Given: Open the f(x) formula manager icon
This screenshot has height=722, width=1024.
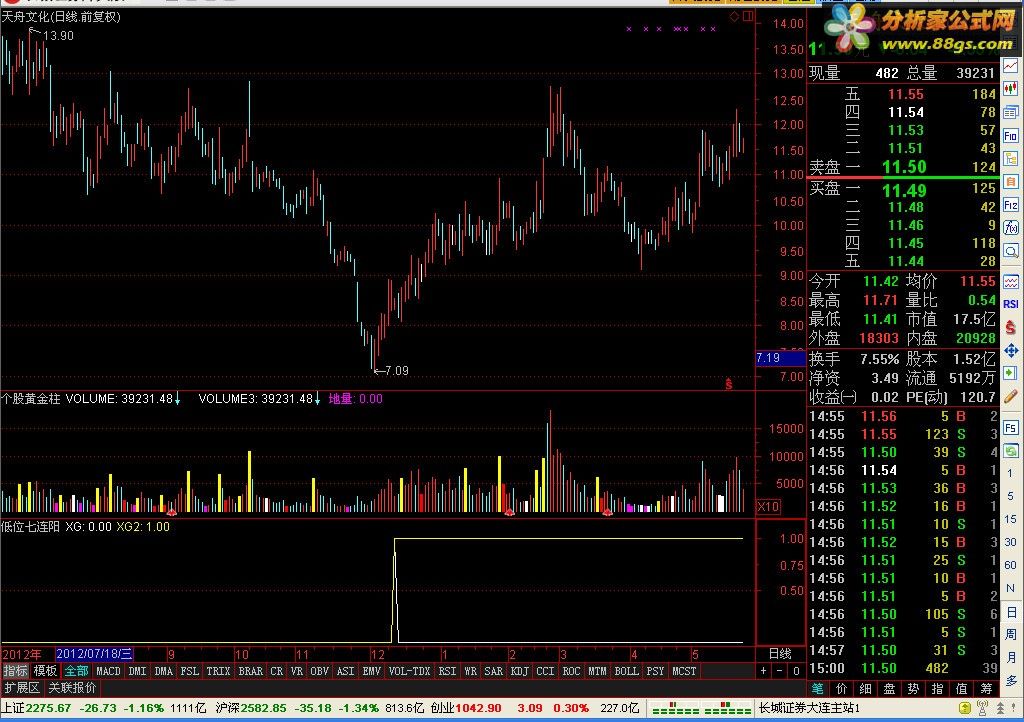Looking at the screenshot, I should pos(1010,228).
